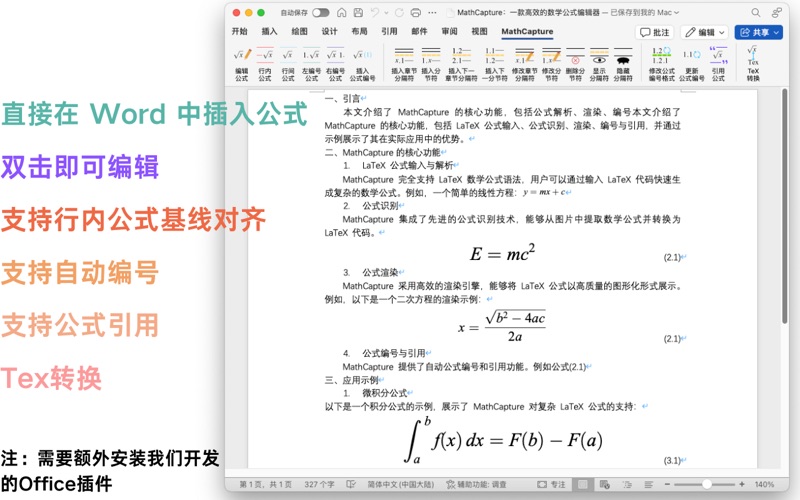The height and width of the screenshot is (500, 800).
Task: Click the 编辑公式 (edit formula) icon
Action: coord(242,64)
